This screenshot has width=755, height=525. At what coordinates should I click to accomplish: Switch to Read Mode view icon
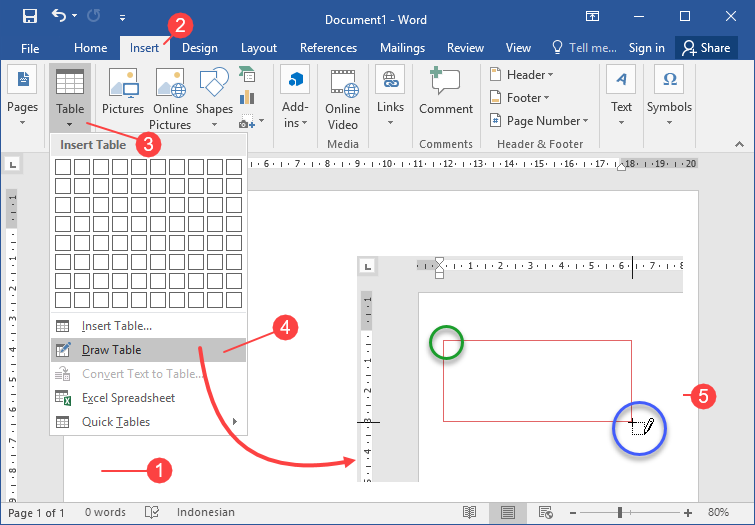coord(469,512)
